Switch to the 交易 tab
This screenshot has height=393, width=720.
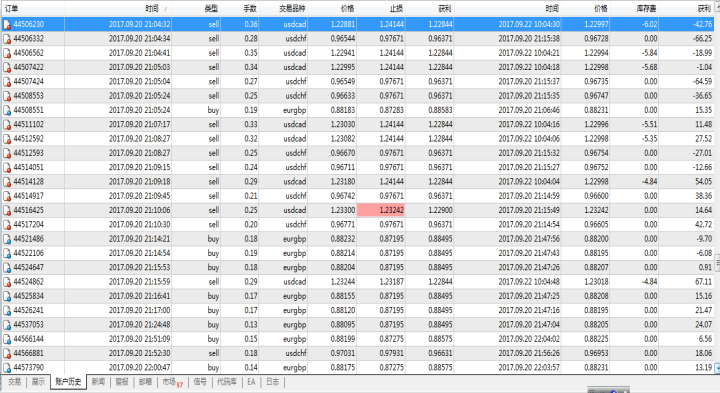coord(14,382)
